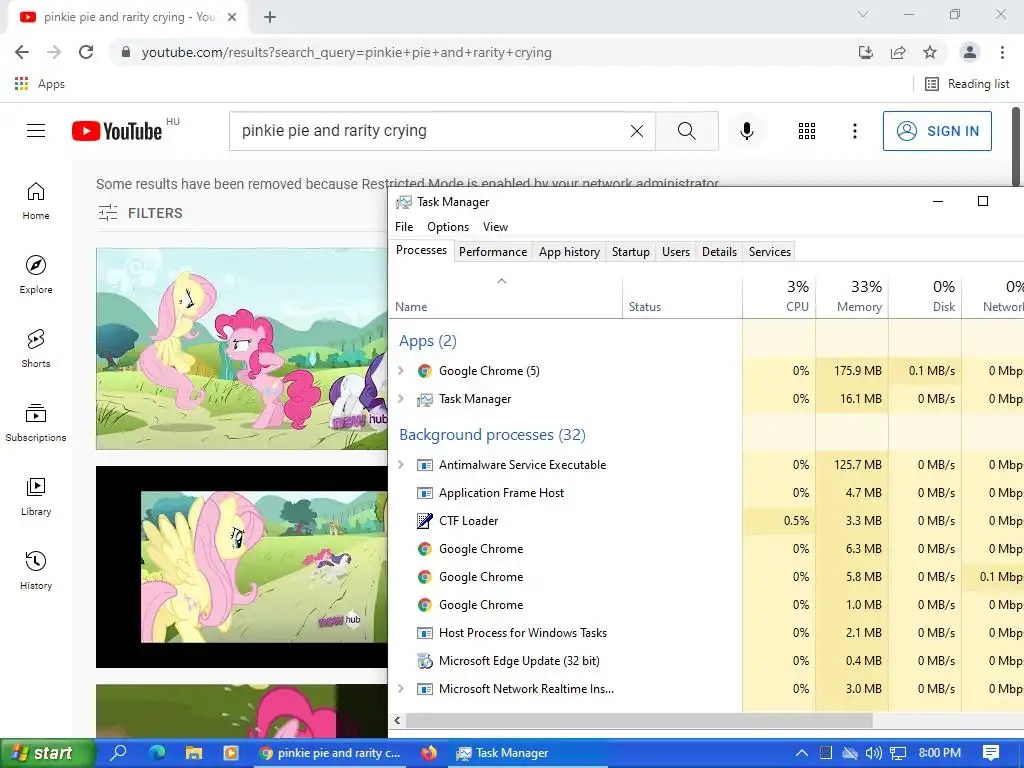1024x768 pixels.
Task: Open YouTube settings three-dot icon
Action: pyautogui.click(x=854, y=131)
